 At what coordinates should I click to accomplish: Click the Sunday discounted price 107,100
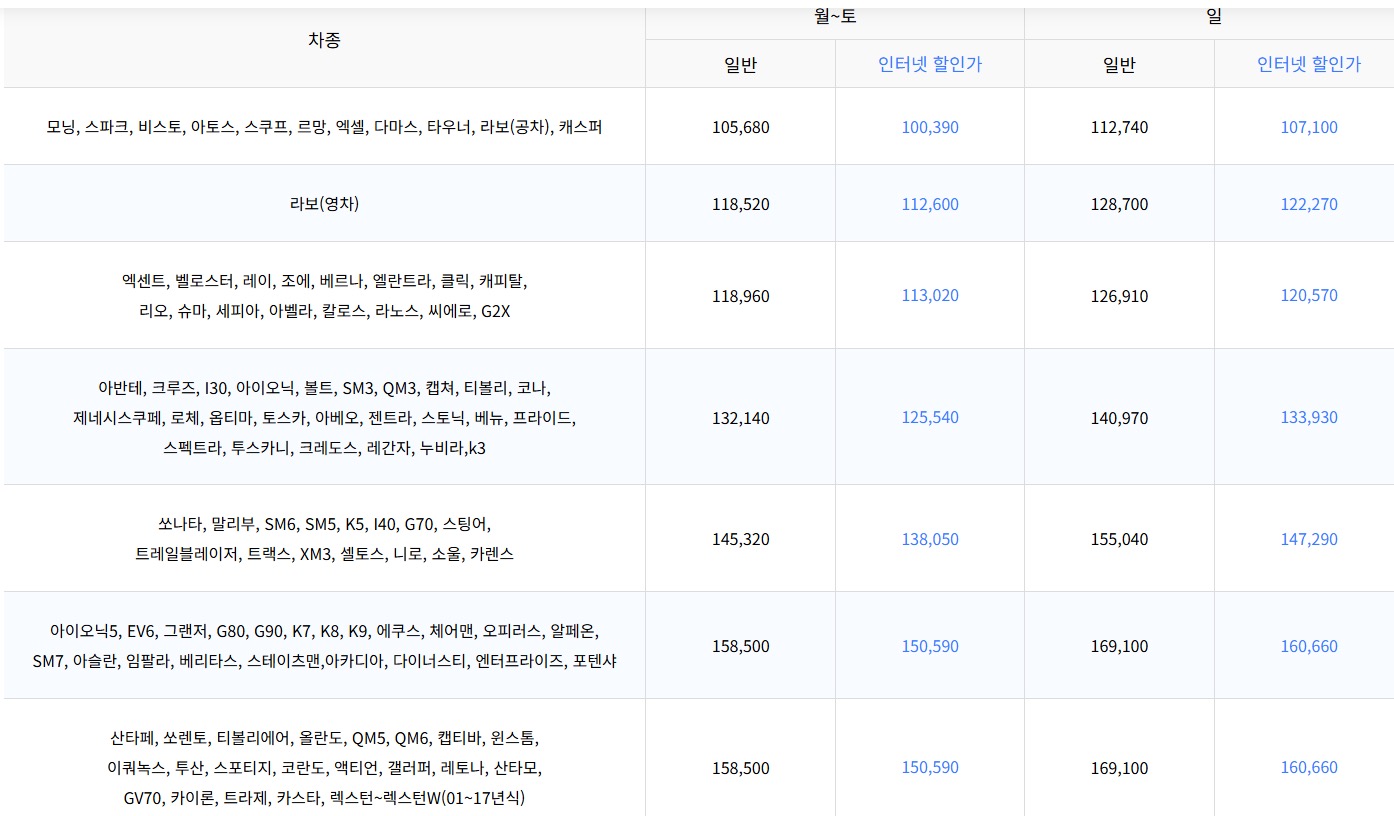point(1309,127)
